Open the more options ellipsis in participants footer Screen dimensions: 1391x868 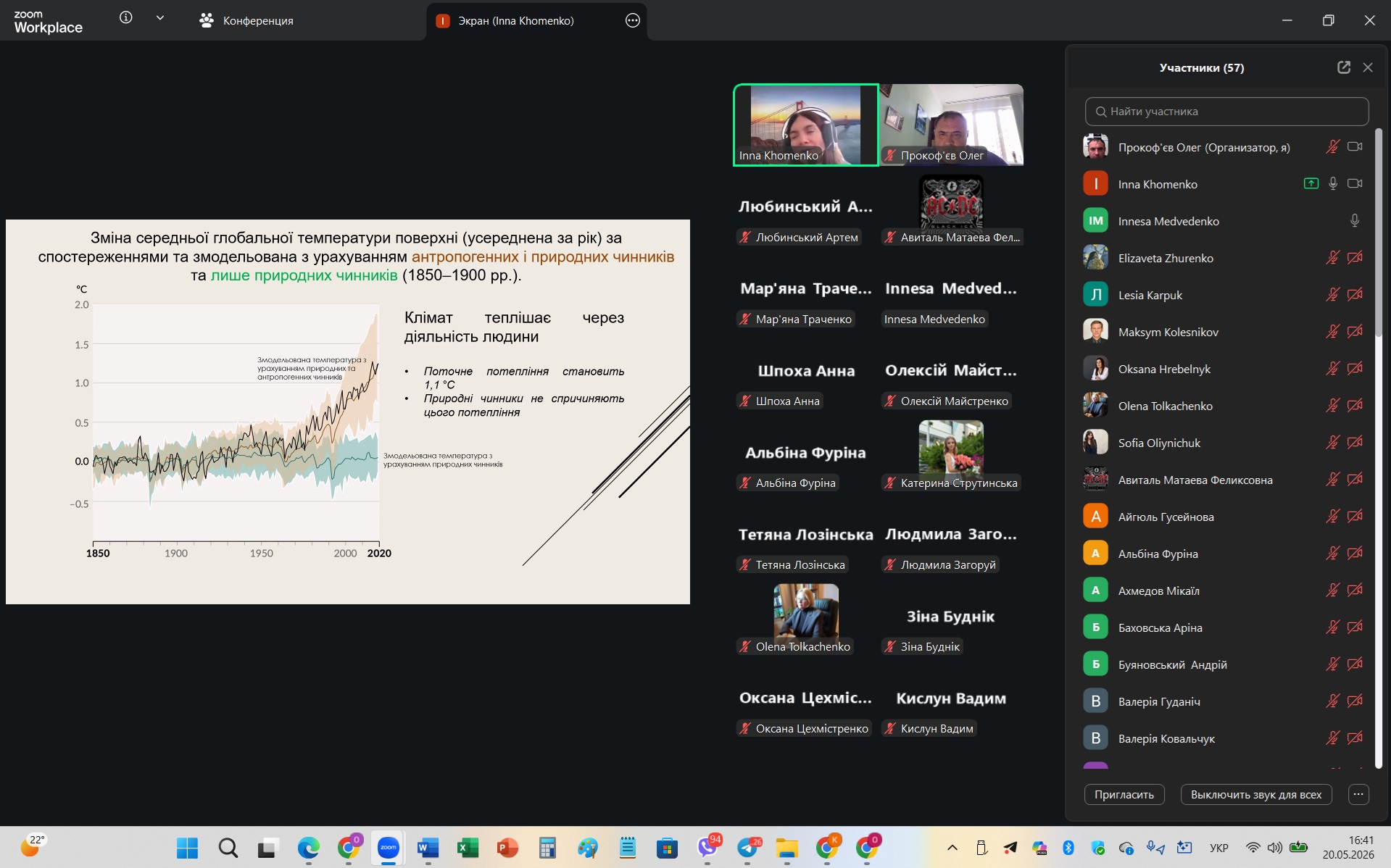[x=1358, y=794]
